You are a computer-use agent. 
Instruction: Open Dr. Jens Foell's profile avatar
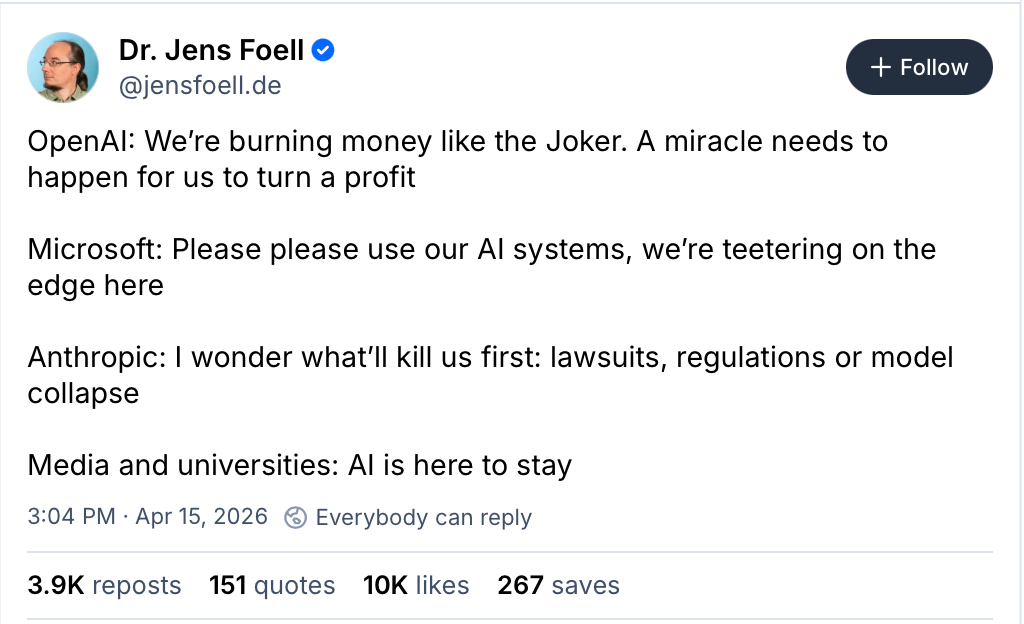point(64,67)
